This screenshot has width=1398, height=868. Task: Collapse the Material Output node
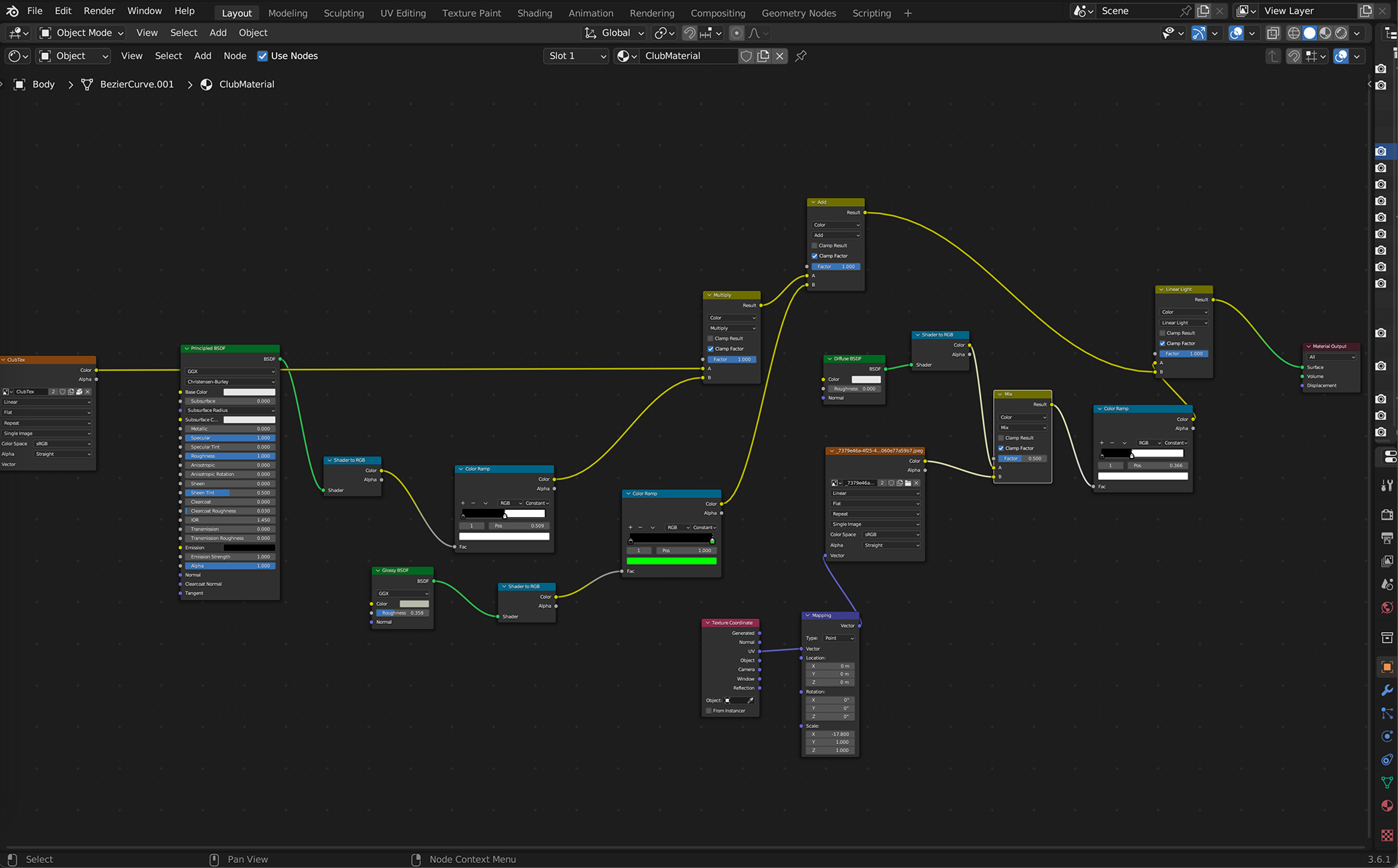tap(1308, 347)
